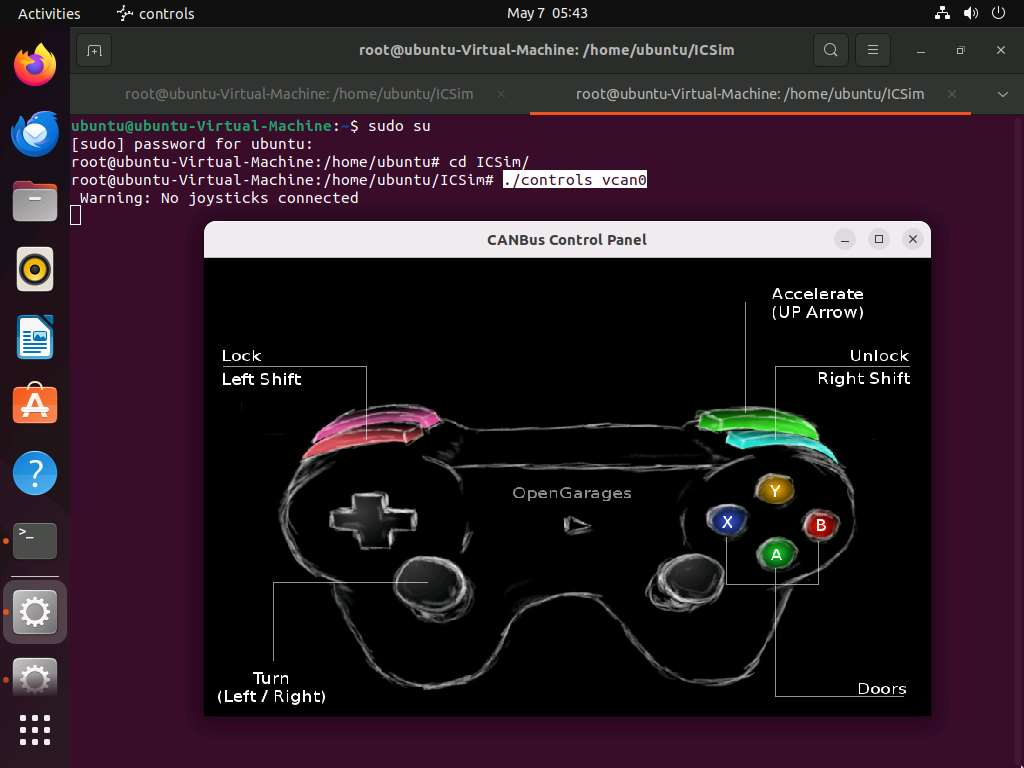Open the system status menu
1024x768 pixels.
point(969,13)
